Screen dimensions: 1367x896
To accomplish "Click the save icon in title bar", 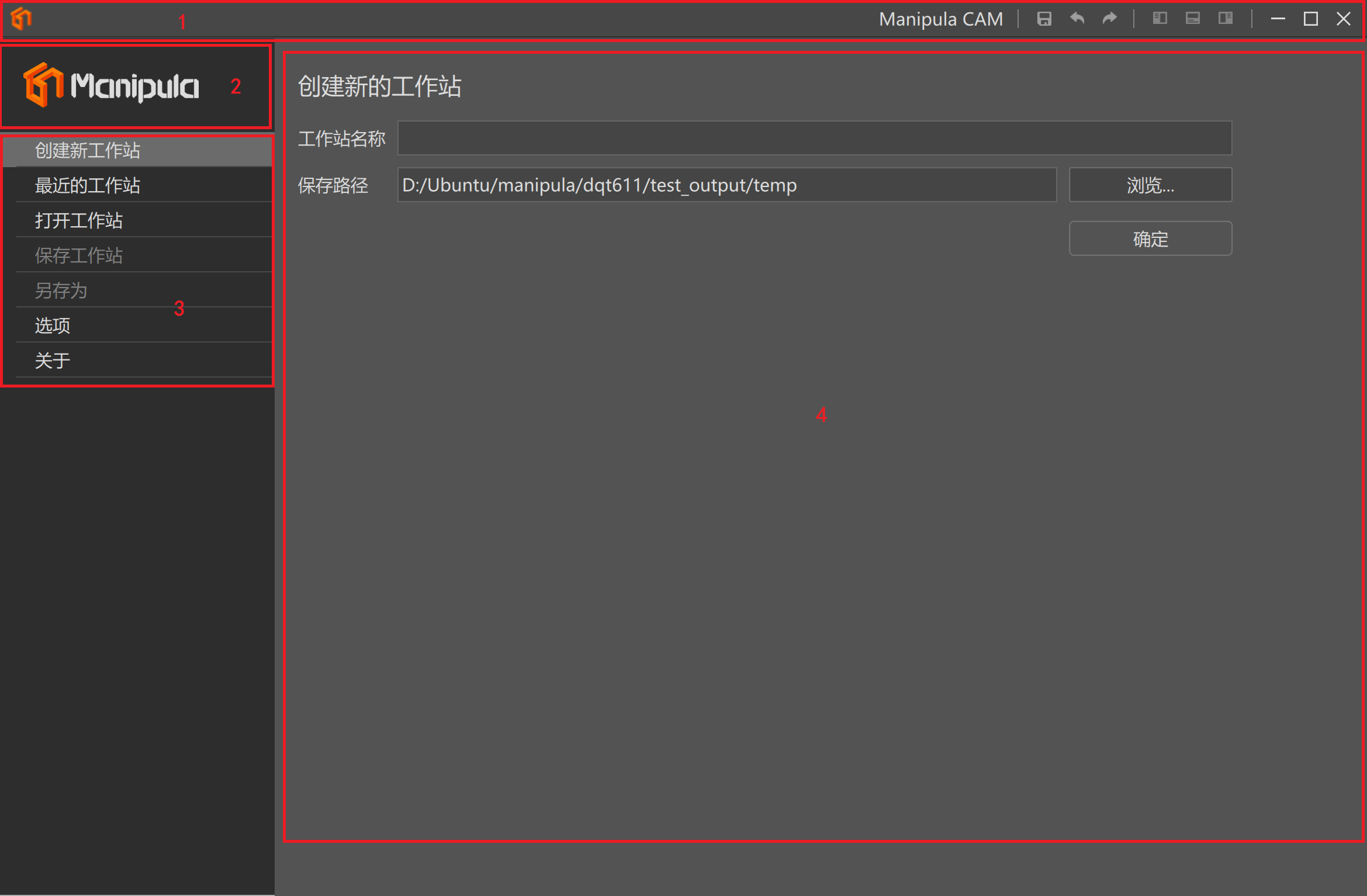I will click(1044, 19).
